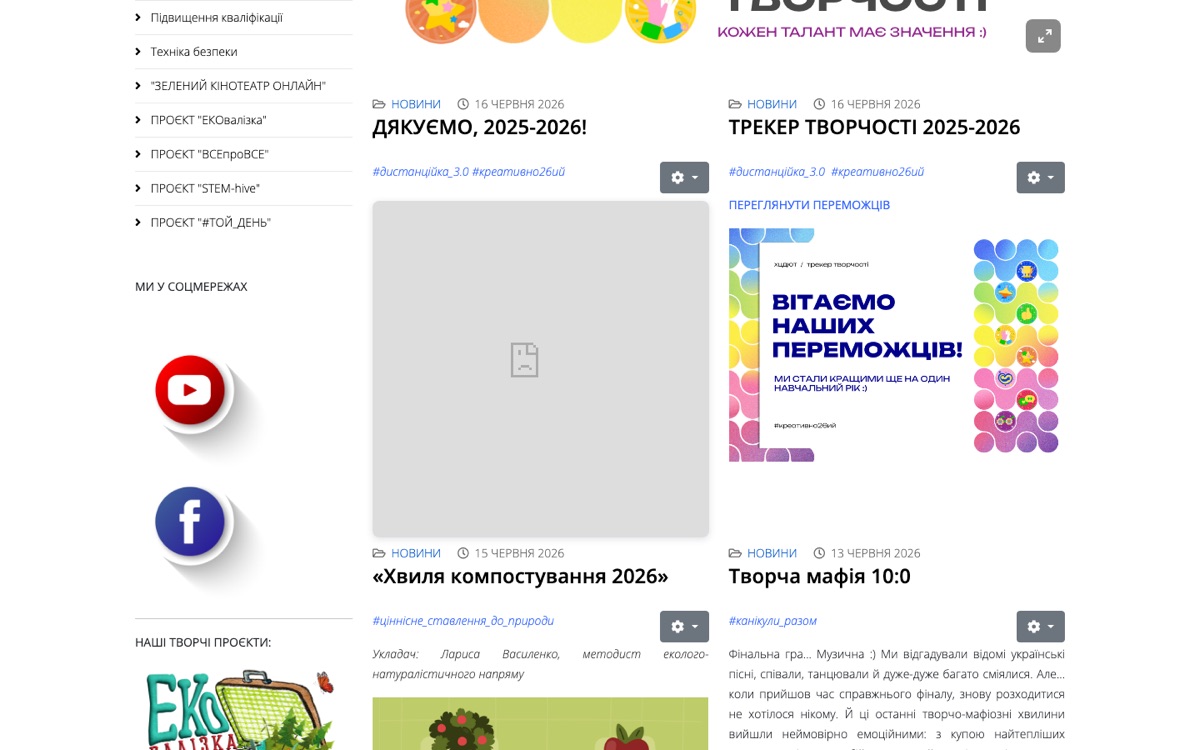Open the YouTube social media icon

point(191,391)
